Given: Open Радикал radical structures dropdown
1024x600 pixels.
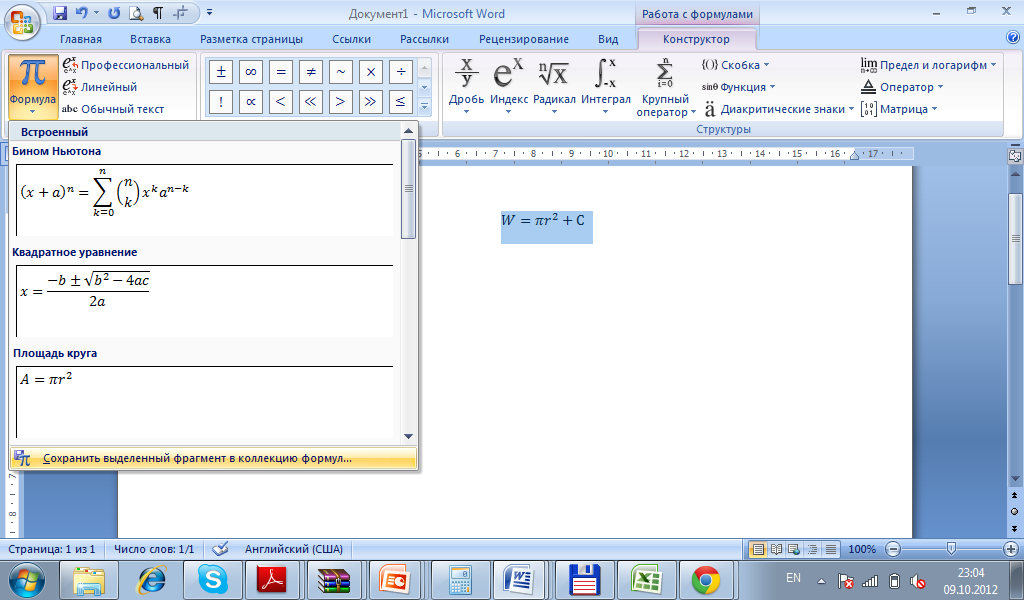Looking at the screenshot, I should pos(554,87).
